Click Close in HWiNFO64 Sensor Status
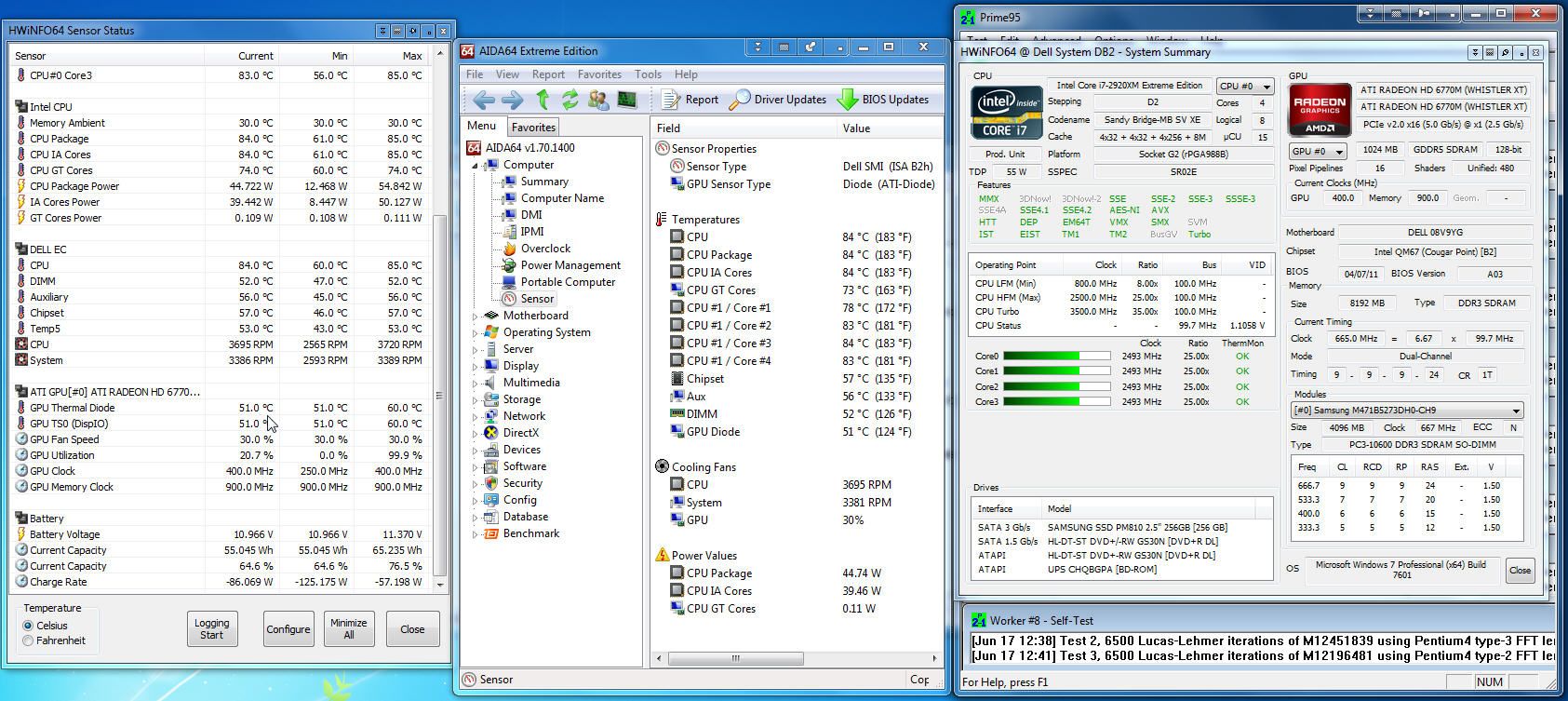The width and height of the screenshot is (1568, 701). (x=412, y=629)
